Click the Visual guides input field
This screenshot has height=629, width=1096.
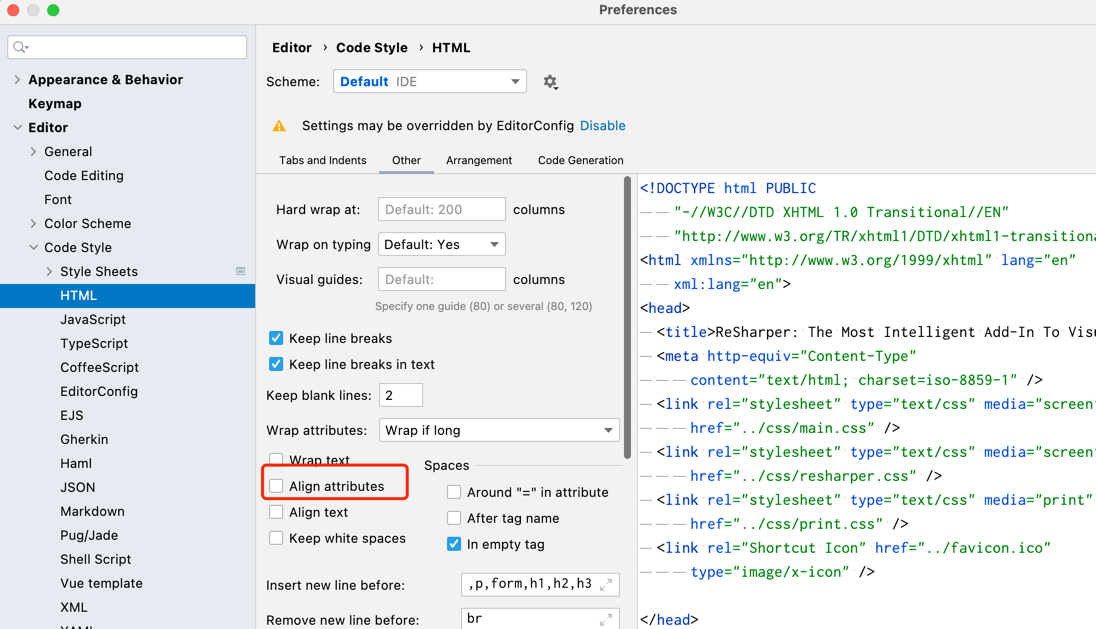click(442, 280)
